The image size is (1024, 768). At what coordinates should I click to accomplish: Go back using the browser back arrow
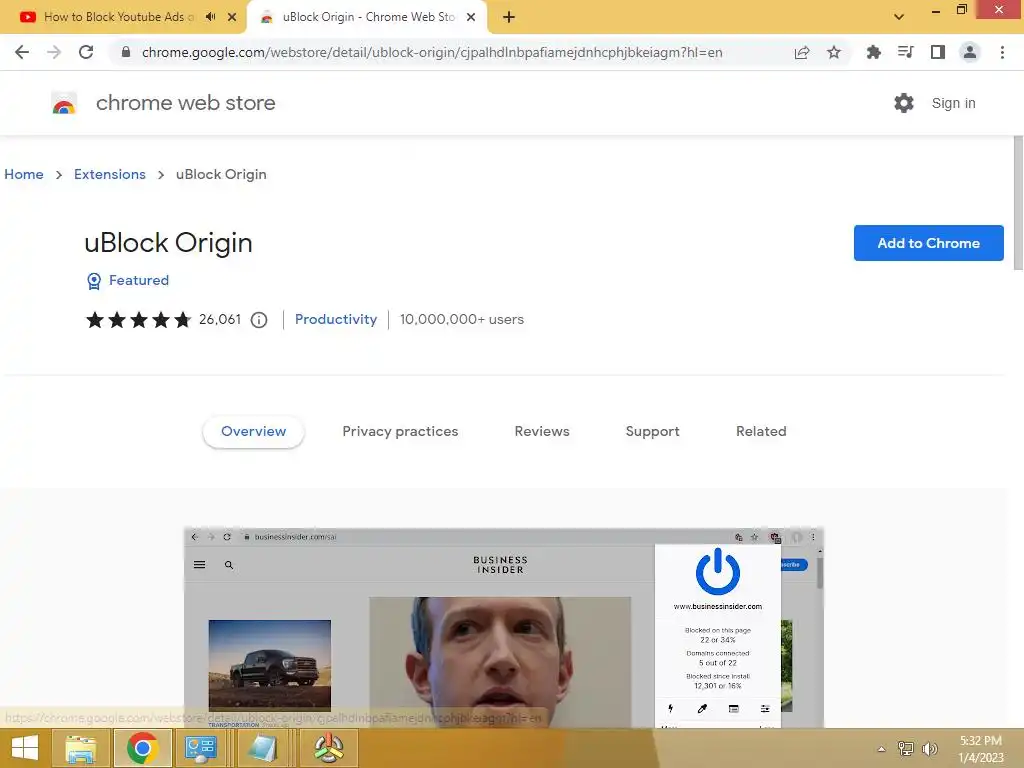click(x=22, y=52)
